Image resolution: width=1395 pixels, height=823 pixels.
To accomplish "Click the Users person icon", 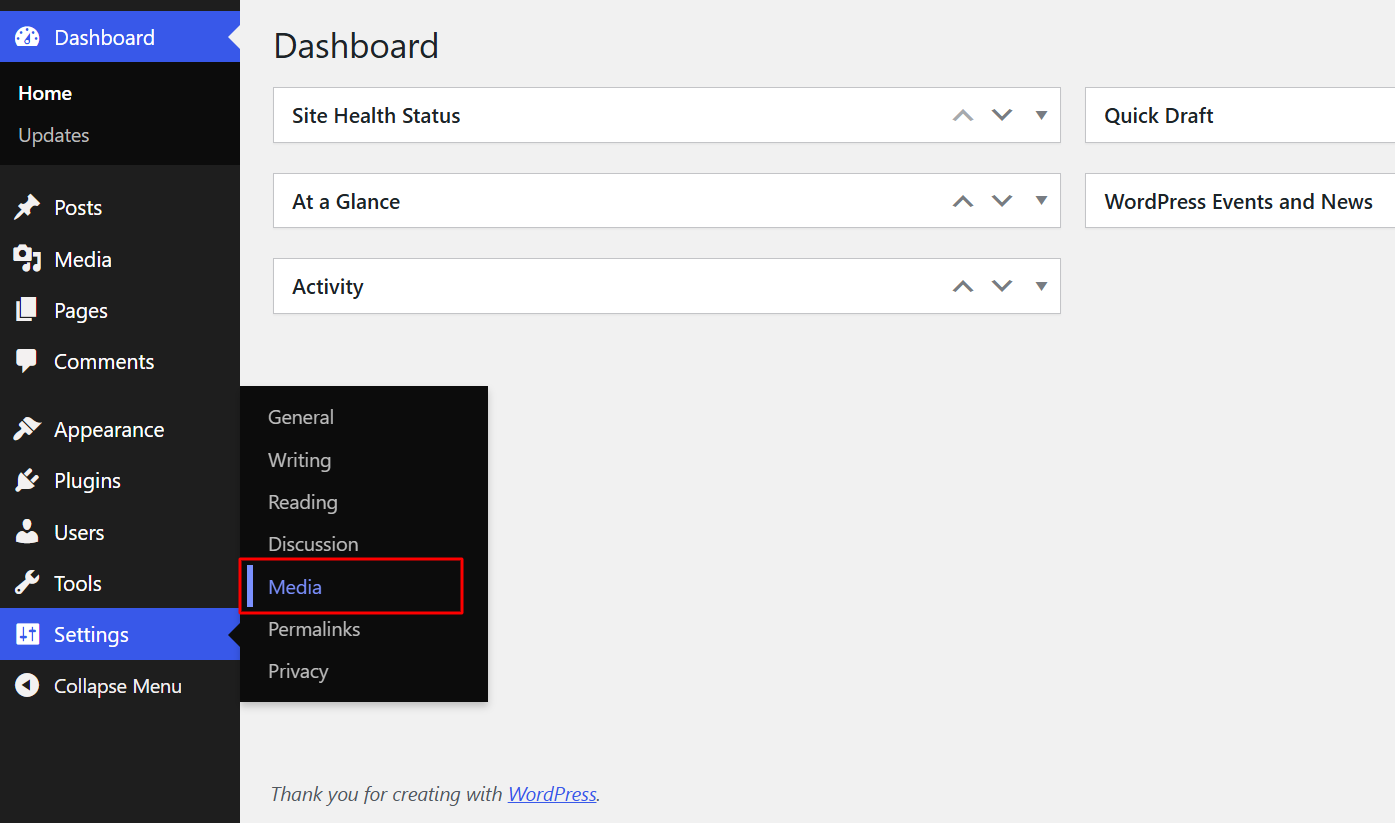I will [x=27, y=532].
